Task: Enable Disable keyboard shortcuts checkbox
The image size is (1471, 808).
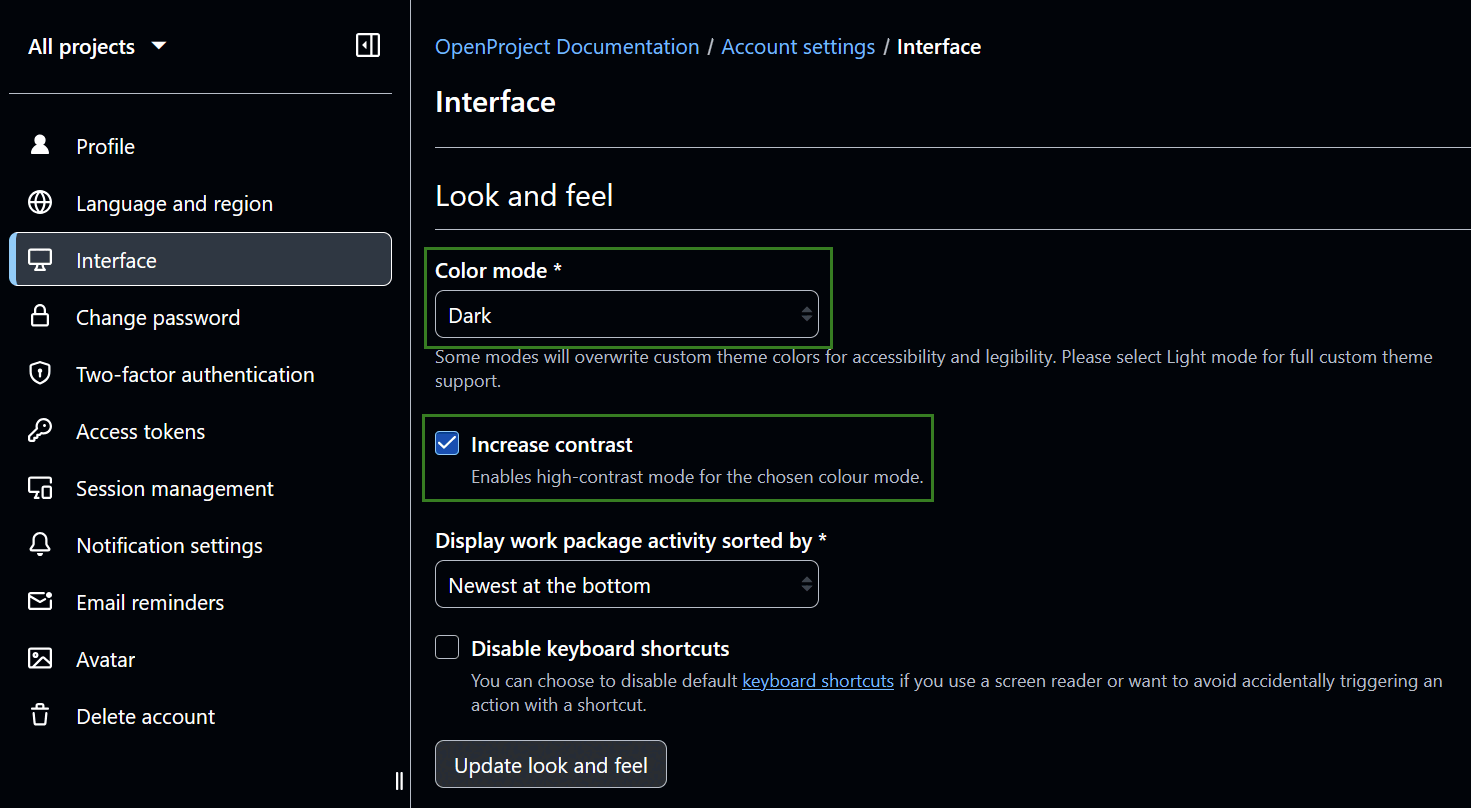Action: [447, 648]
